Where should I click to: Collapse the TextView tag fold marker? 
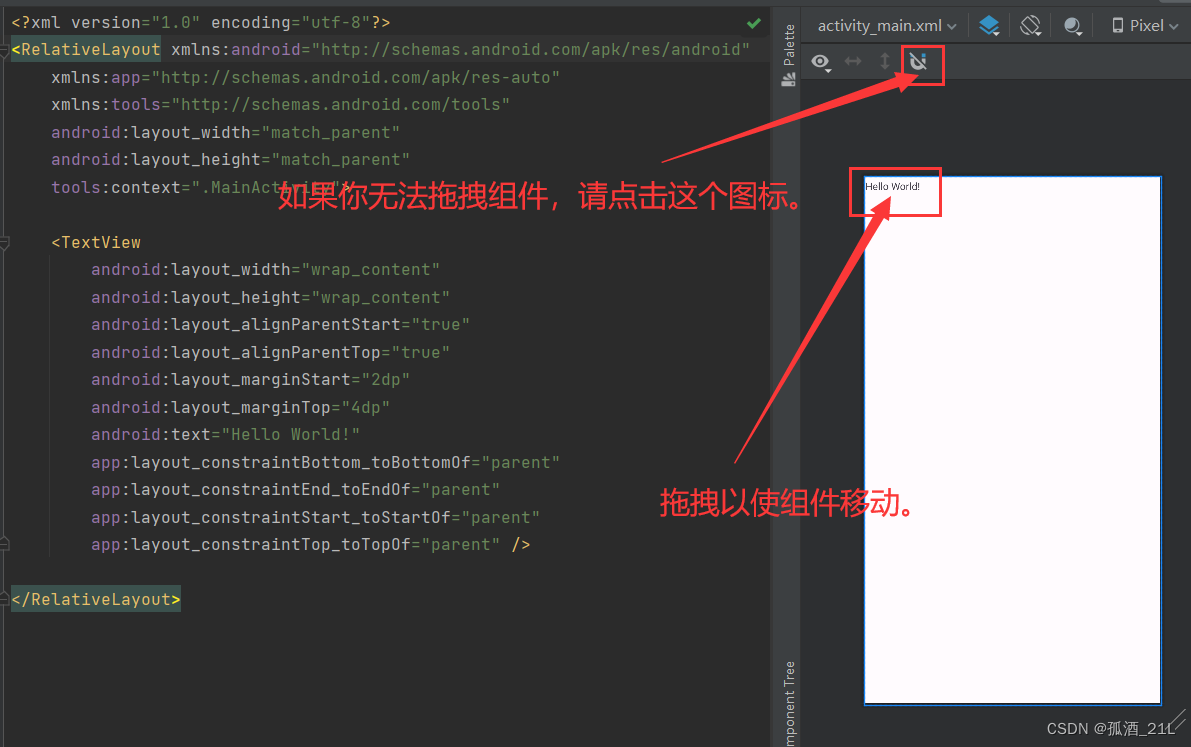point(5,243)
